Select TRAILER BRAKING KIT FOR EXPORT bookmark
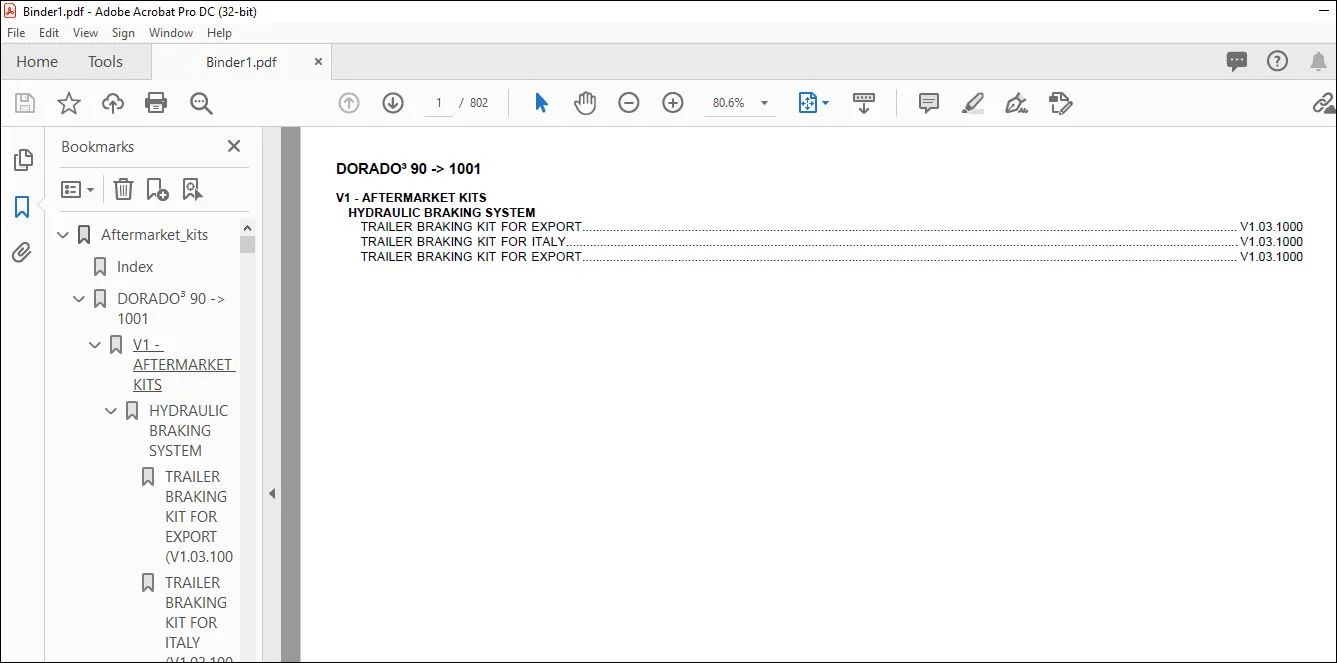This screenshot has height=663, width=1337. 198,517
